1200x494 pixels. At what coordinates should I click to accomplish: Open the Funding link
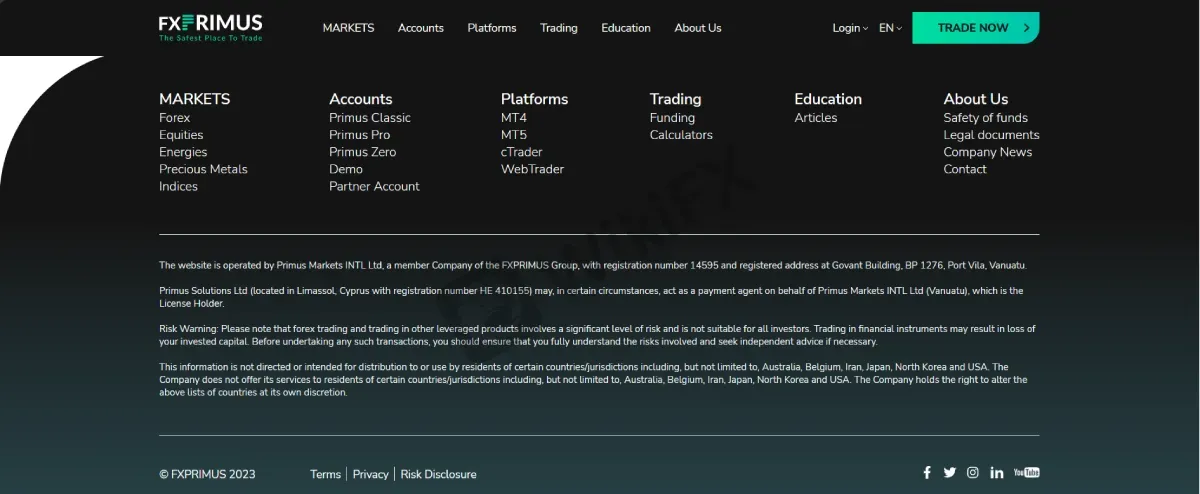(x=672, y=118)
